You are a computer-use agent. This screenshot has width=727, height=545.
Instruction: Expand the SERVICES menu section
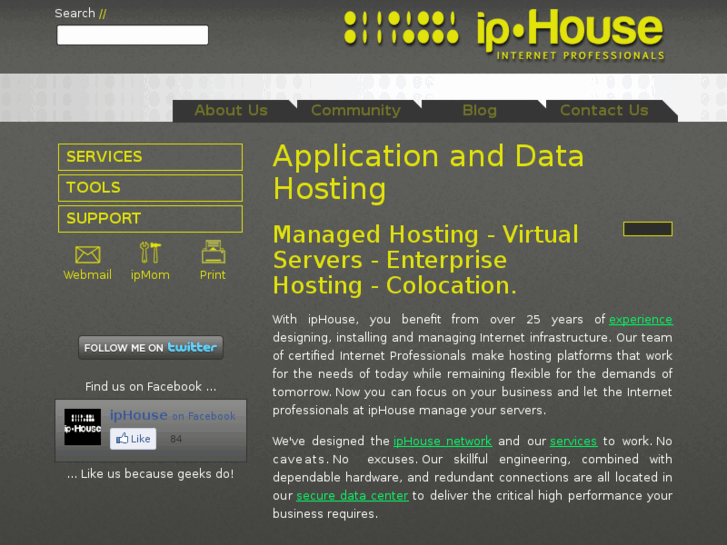click(150, 157)
